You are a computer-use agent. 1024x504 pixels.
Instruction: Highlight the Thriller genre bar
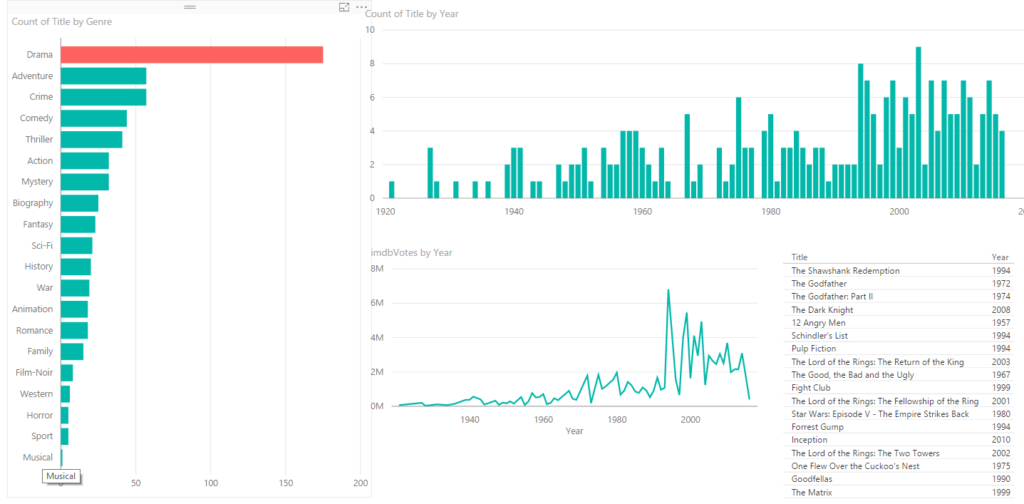[91, 139]
